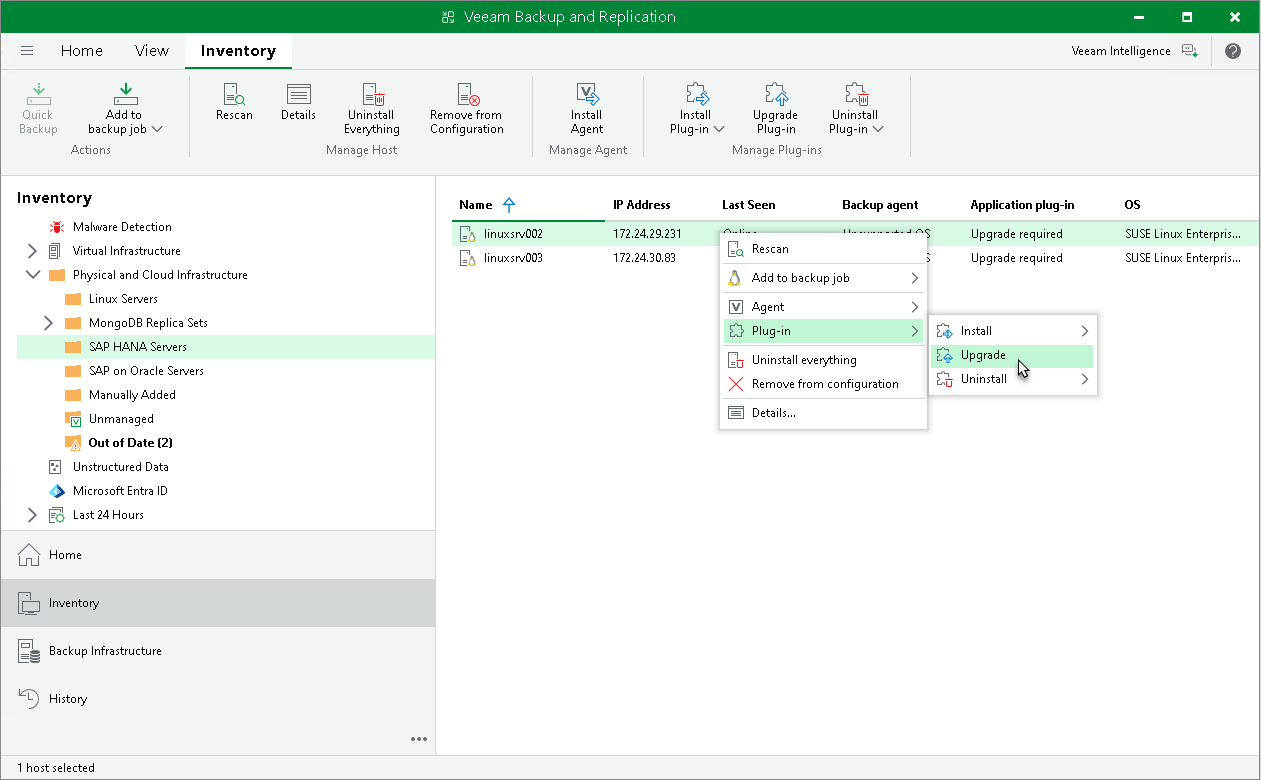This screenshot has width=1261, height=780.
Task: Select Out of Date (2) folder
Action: [x=130, y=443]
